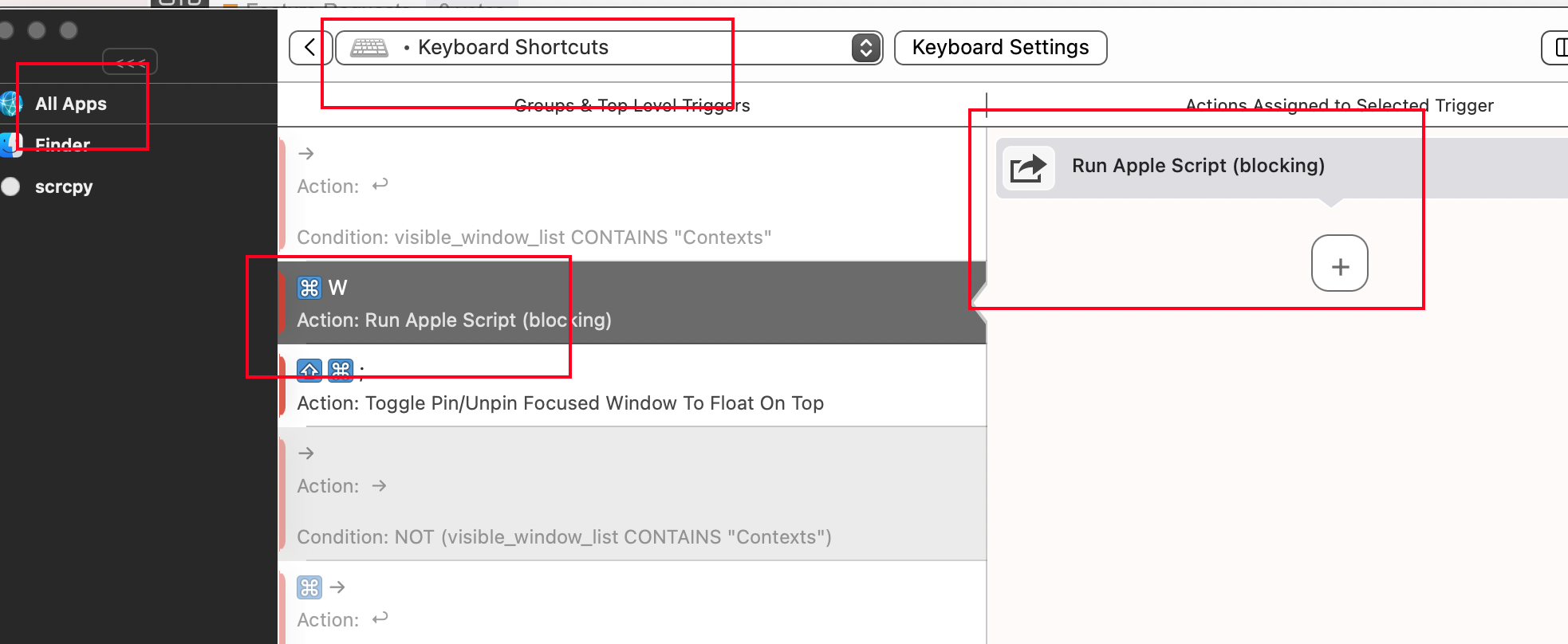
Task: Add a new action with the plus button
Action: coord(1340,263)
